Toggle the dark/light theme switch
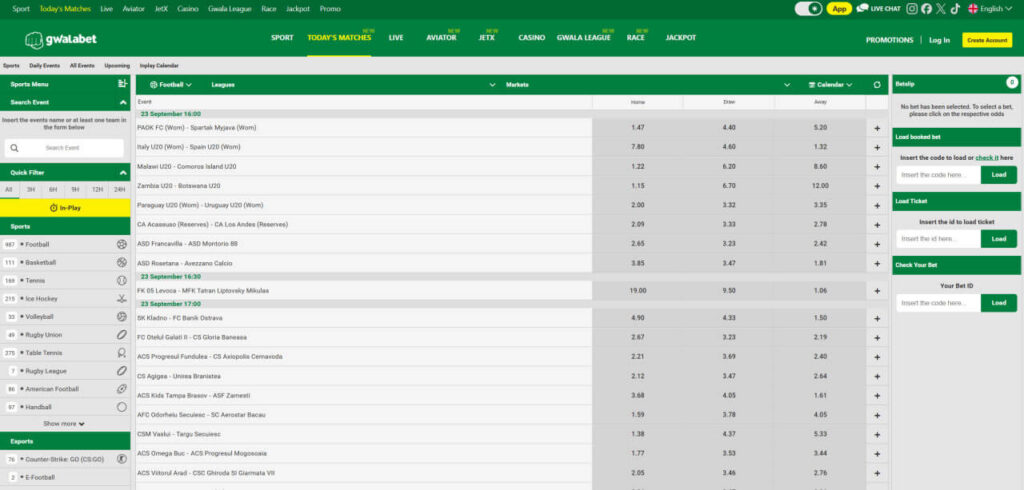 [x=808, y=8]
